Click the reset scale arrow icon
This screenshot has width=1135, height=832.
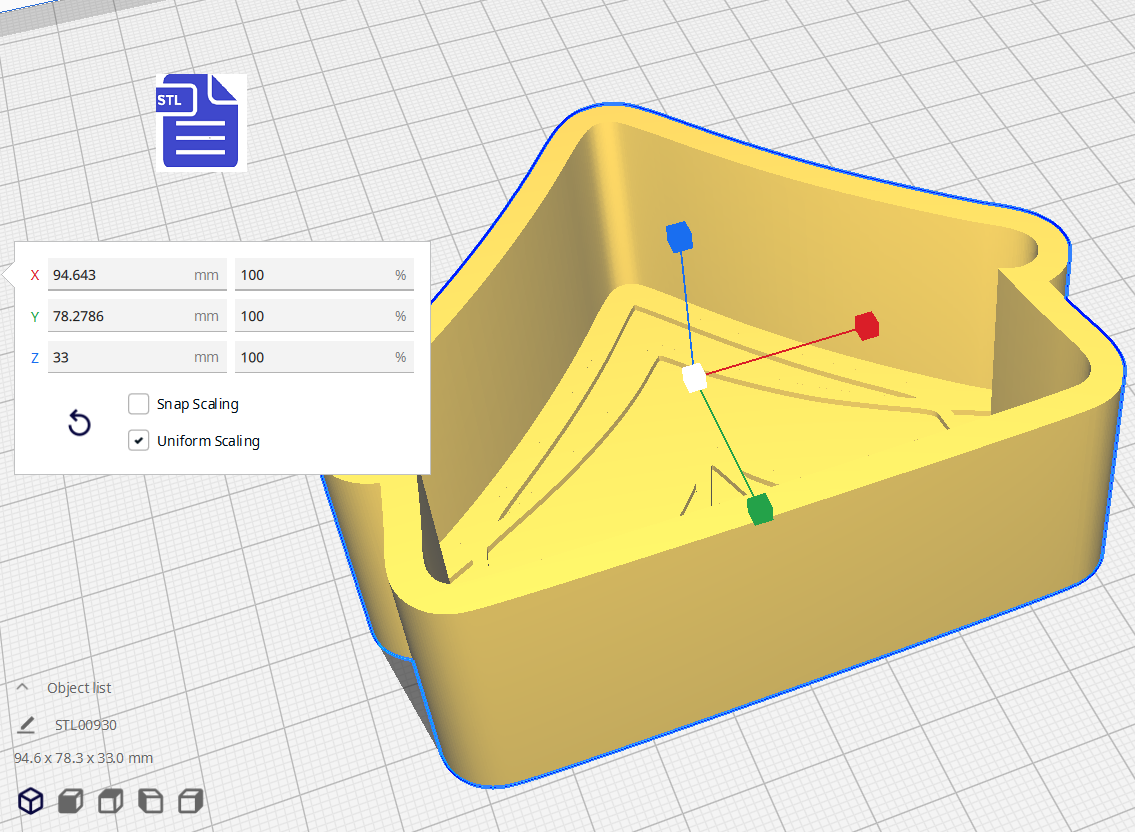(x=79, y=423)
